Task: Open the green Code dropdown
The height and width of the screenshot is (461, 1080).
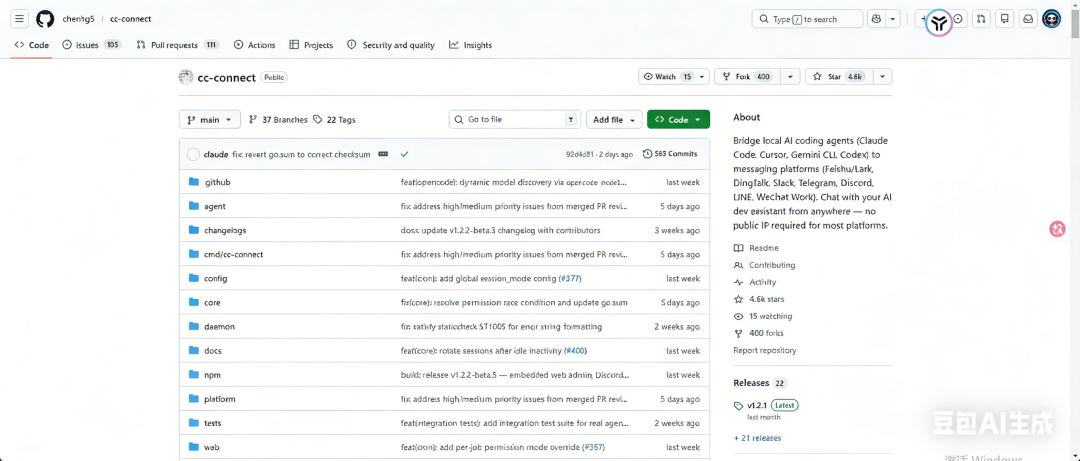Action: (678, 120)
